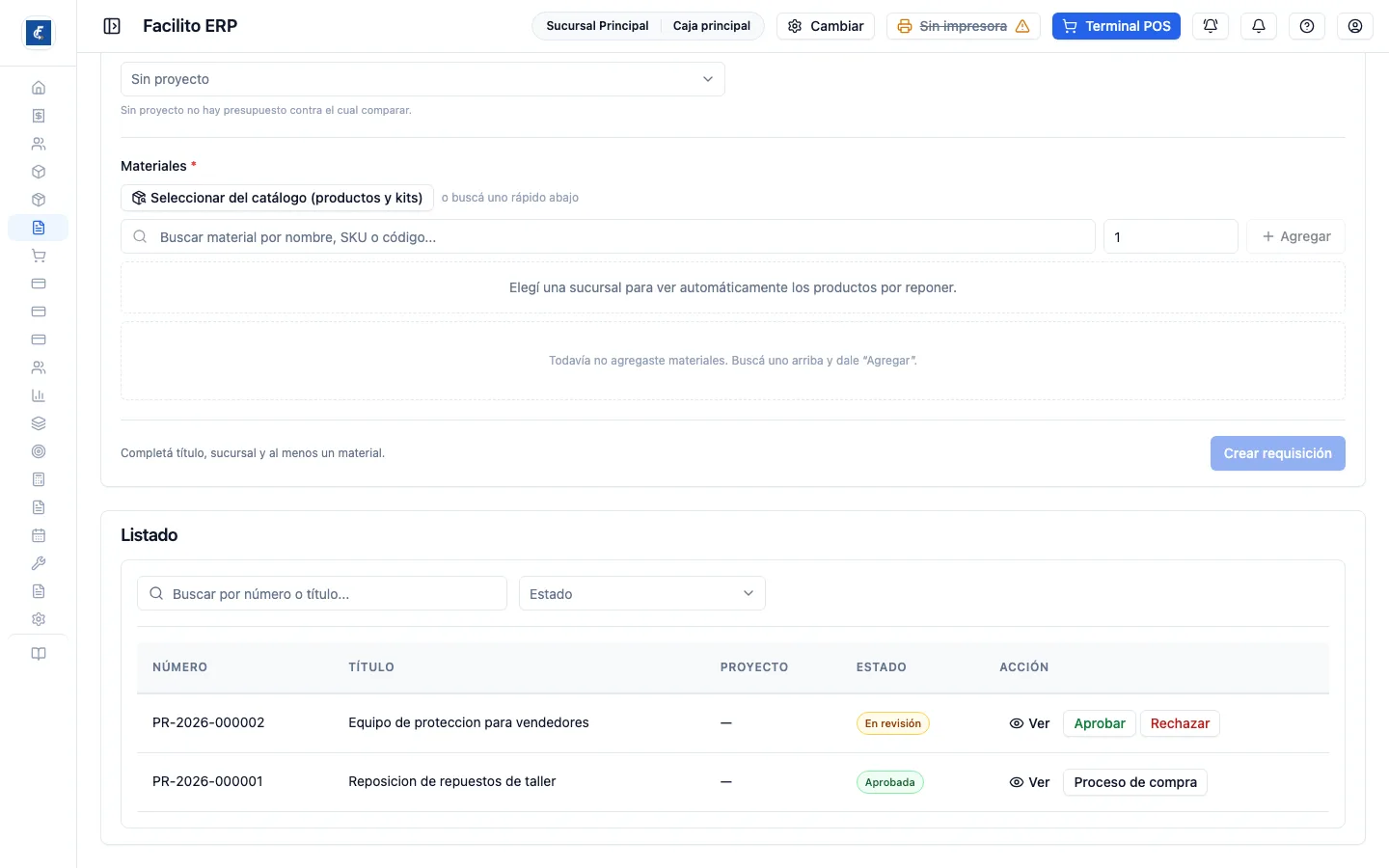Select the Sucursal Principal tab
Image resolution: width=1389 pixels, height=868 pixels.
597,26
